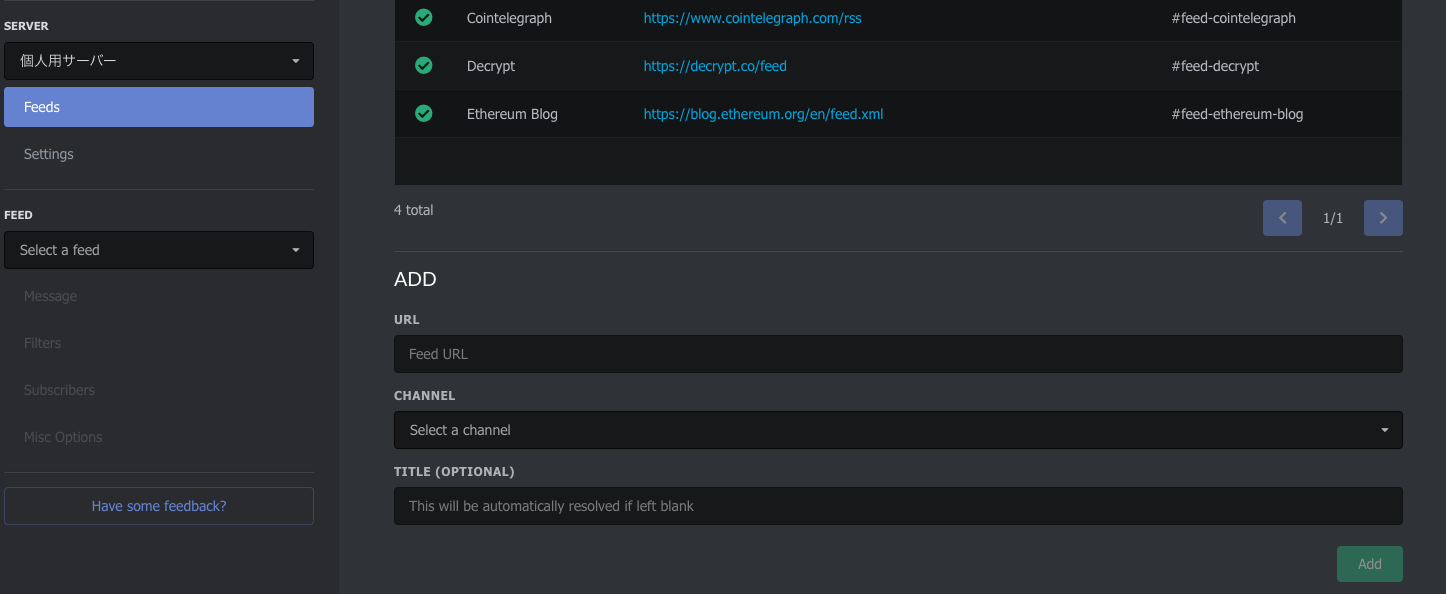Focus the Feed URL input field

pos(898,354)
